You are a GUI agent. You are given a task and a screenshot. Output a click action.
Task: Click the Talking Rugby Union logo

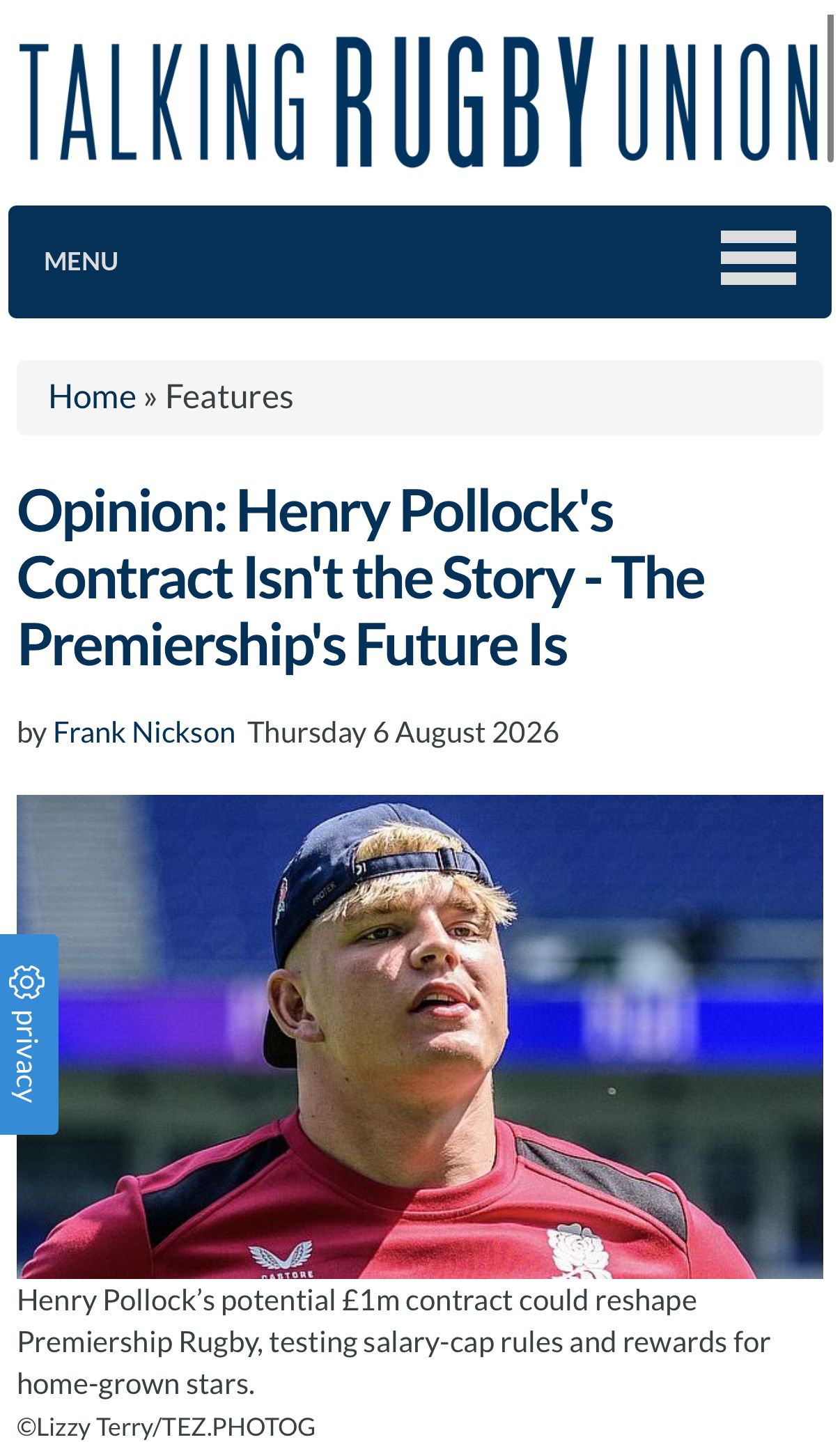pos(419,102)
